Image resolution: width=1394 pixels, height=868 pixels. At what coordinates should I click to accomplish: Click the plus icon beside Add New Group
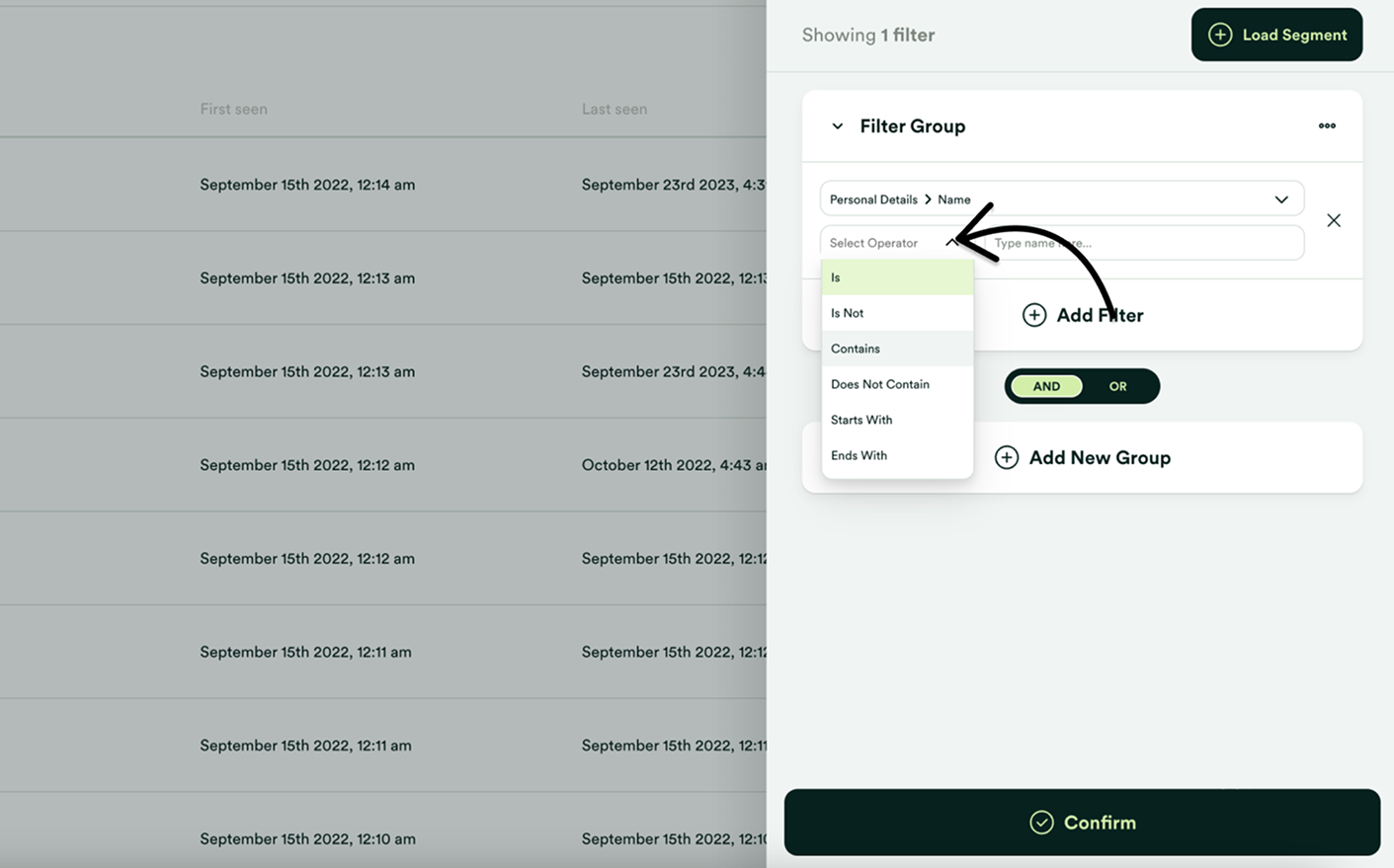(x=1007, y=457)
